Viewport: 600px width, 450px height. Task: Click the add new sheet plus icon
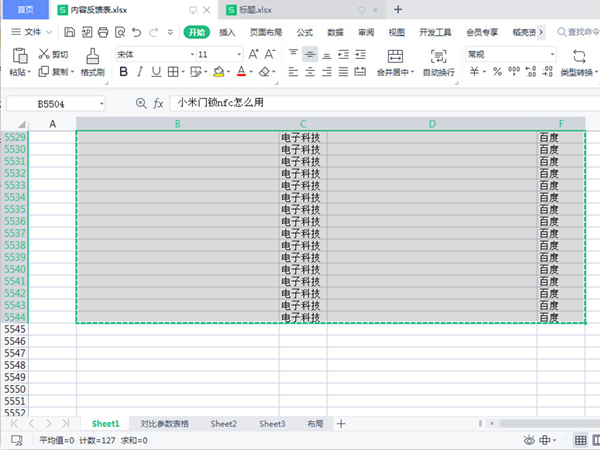coord(341,424)
